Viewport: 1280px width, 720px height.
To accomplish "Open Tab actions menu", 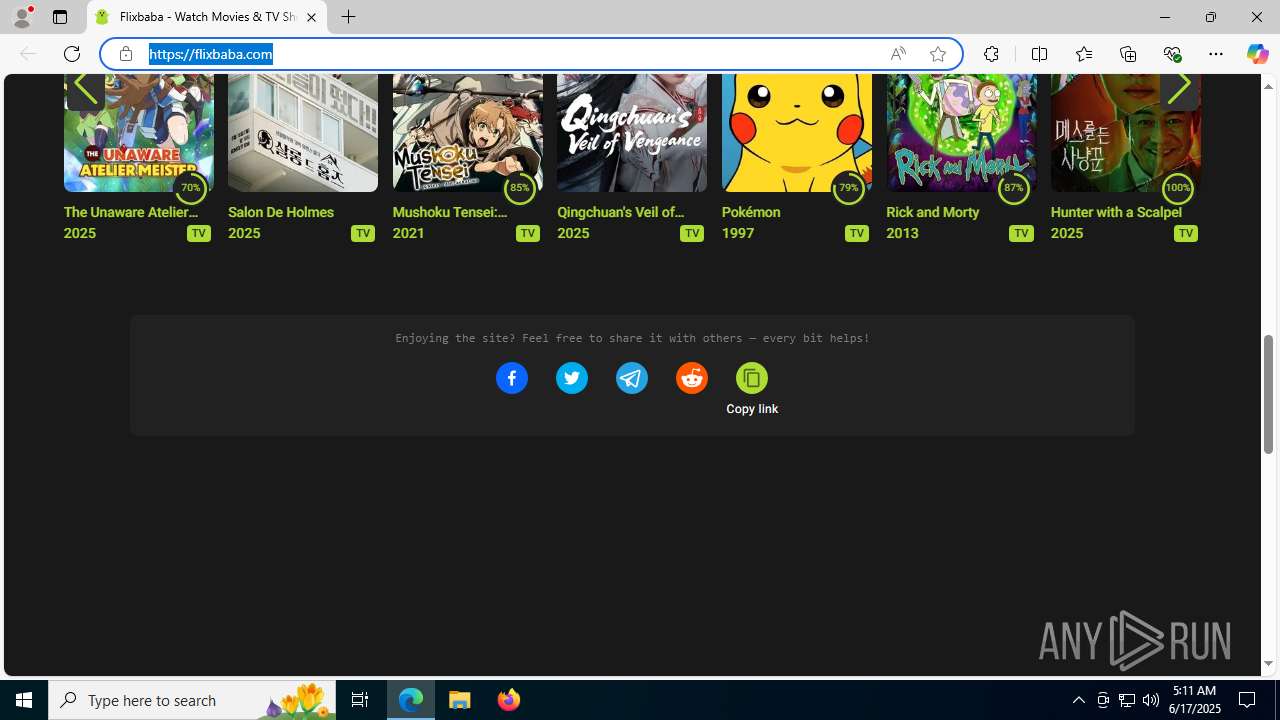I will point(60,17).
